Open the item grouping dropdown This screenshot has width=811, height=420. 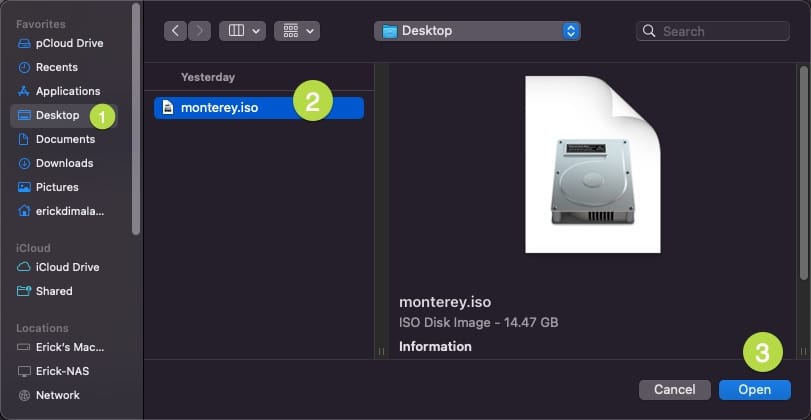(297, 31)
